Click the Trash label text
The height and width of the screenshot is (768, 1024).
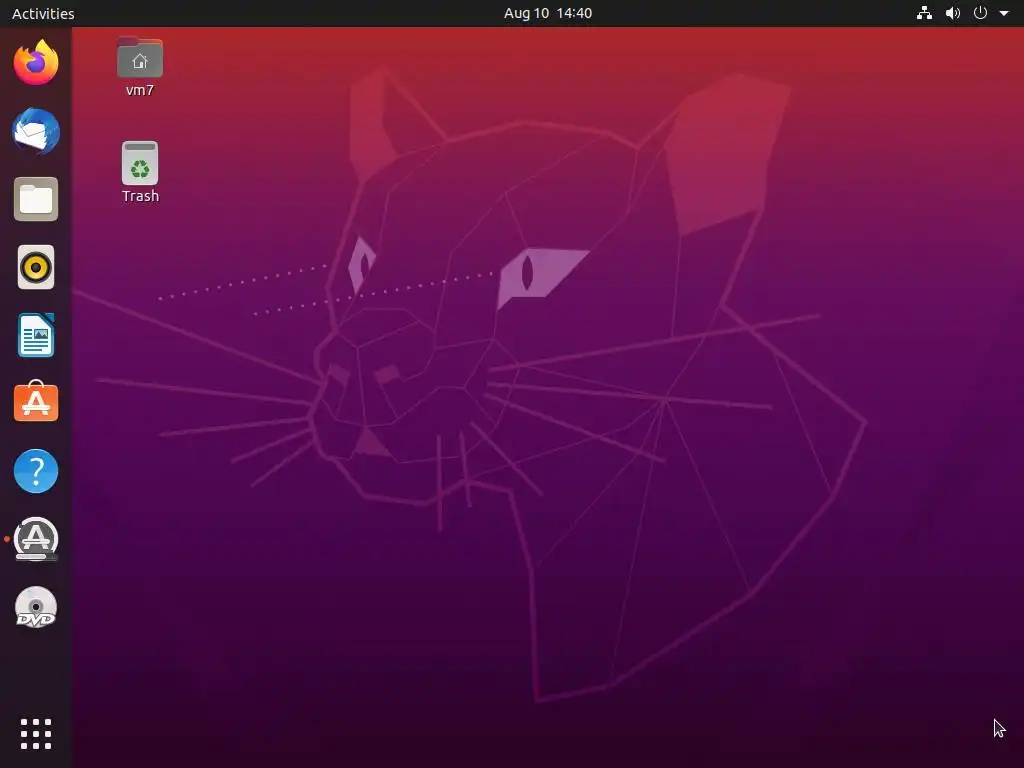click(140, 196)
